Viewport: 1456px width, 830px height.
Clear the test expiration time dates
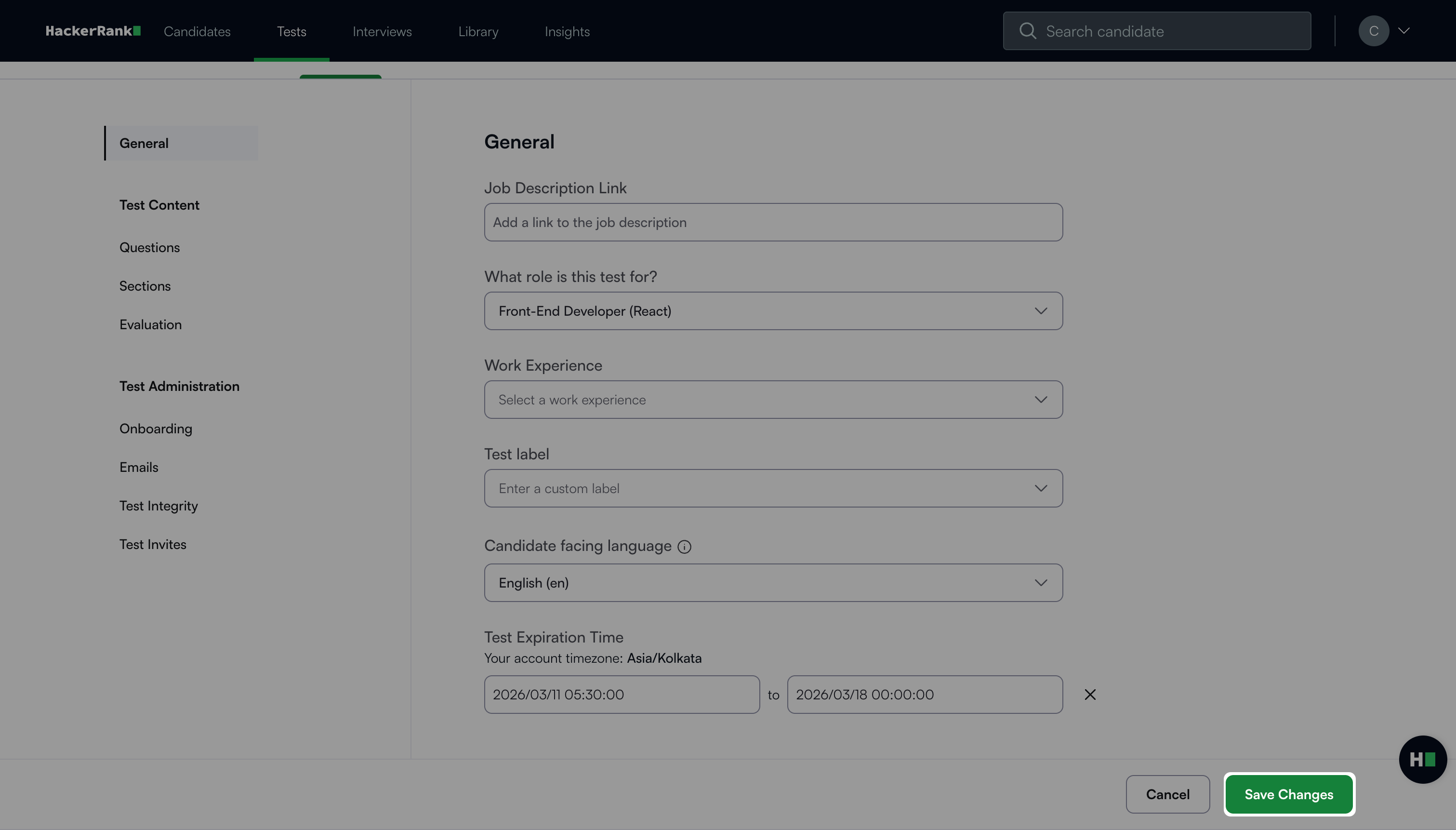1090,695
